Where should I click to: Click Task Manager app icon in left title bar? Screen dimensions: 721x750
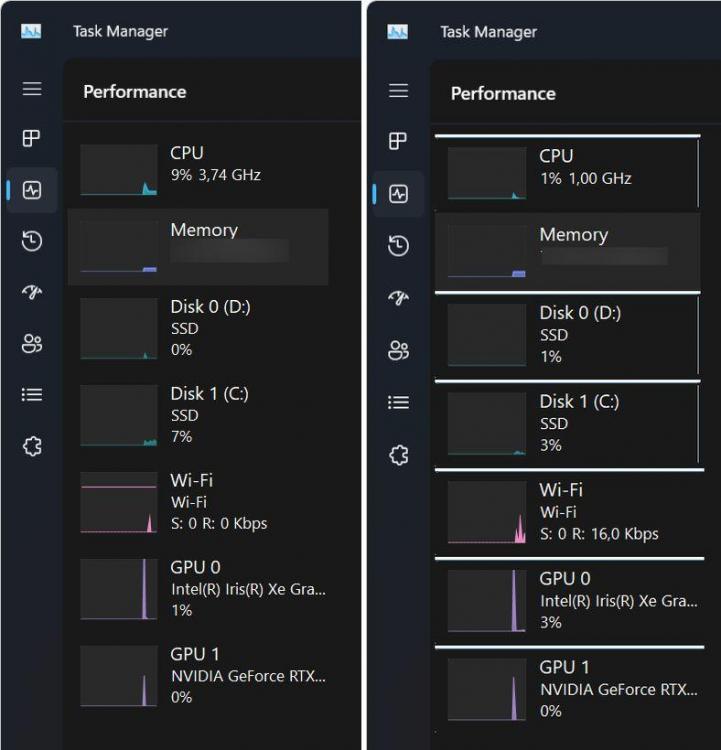point(31,31)
